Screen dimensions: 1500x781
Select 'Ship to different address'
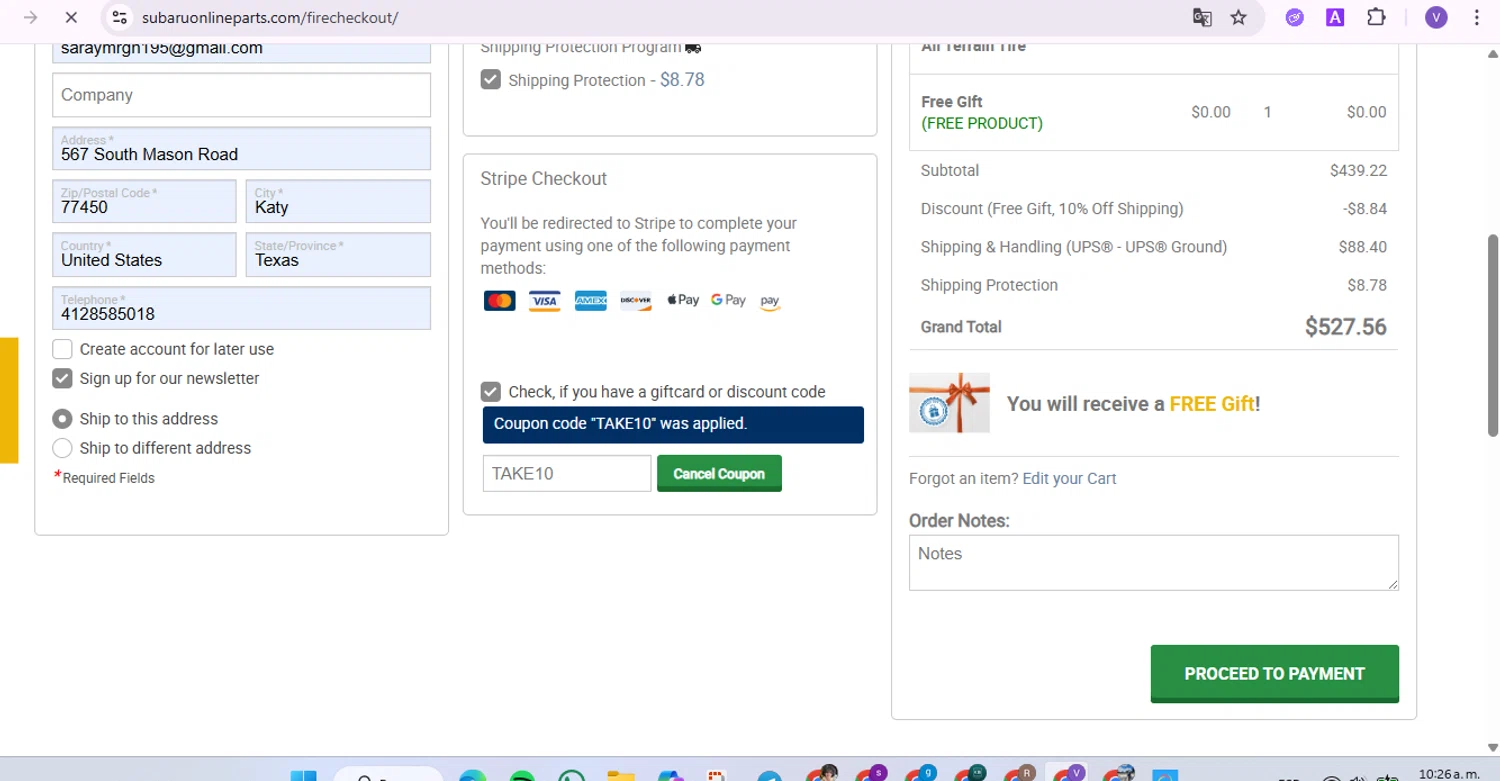62,448
